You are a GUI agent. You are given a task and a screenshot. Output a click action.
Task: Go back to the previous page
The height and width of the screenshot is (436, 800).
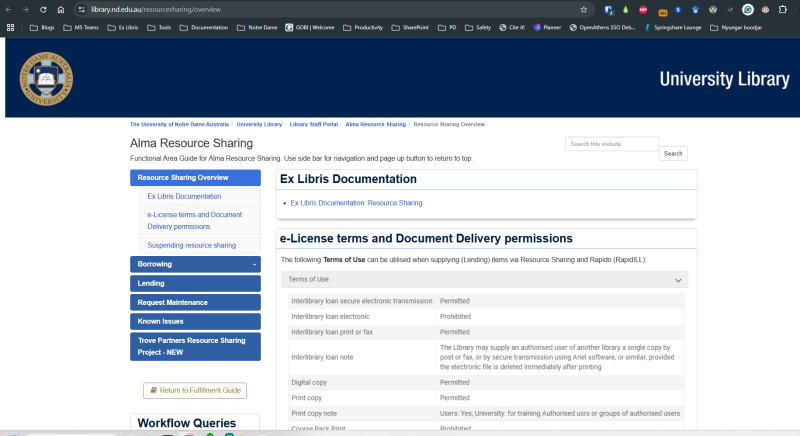9,10
